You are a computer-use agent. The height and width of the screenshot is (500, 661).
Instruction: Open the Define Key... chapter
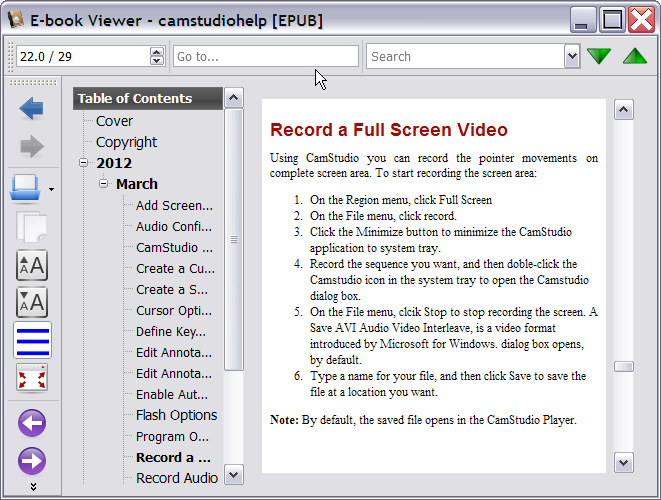pos(171,332)
